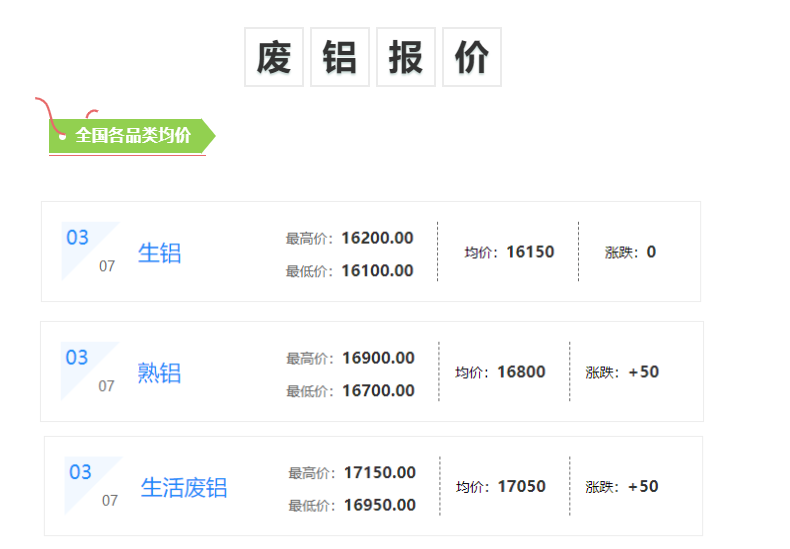
Task: Click the 生铝 涨跌 value of 0
Action: click(x=651, y=252)
